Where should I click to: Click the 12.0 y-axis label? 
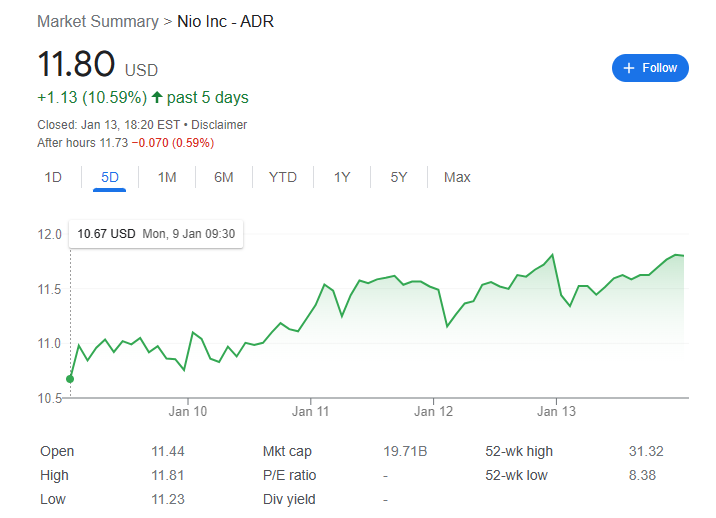coord(49,234)
